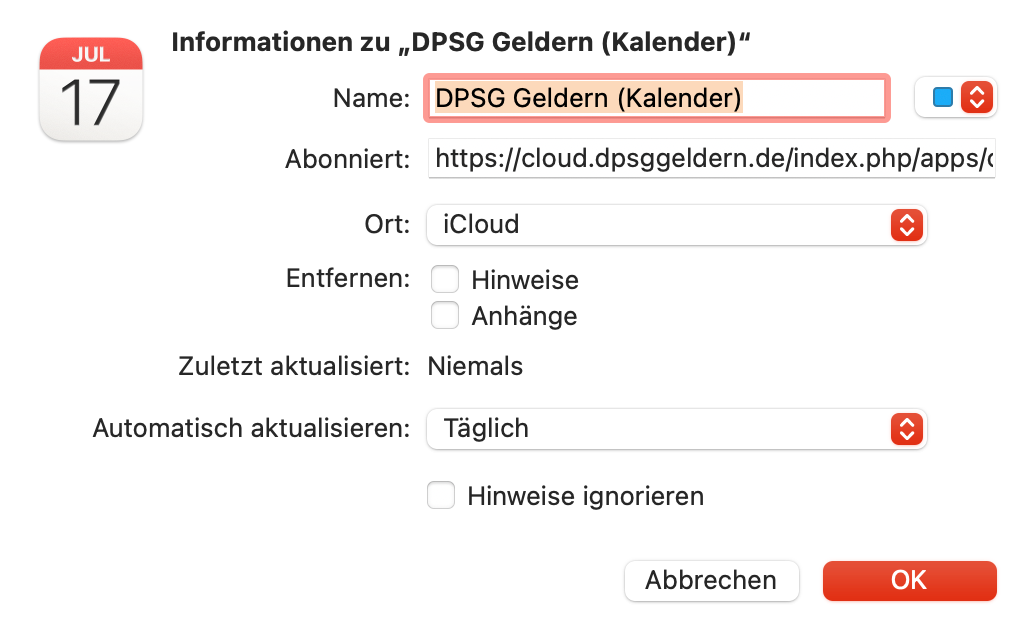Click the red chevron on the iCloud dropdown
Image resolution: width=1024 pixels, height=628 pixels.
(905, 225)
